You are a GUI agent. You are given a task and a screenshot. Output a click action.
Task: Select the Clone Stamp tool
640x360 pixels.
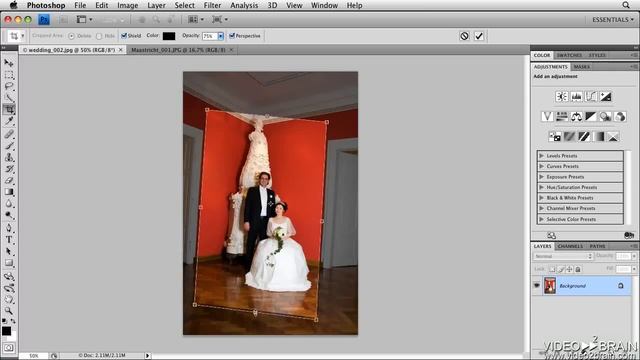[x=9, y=157]
